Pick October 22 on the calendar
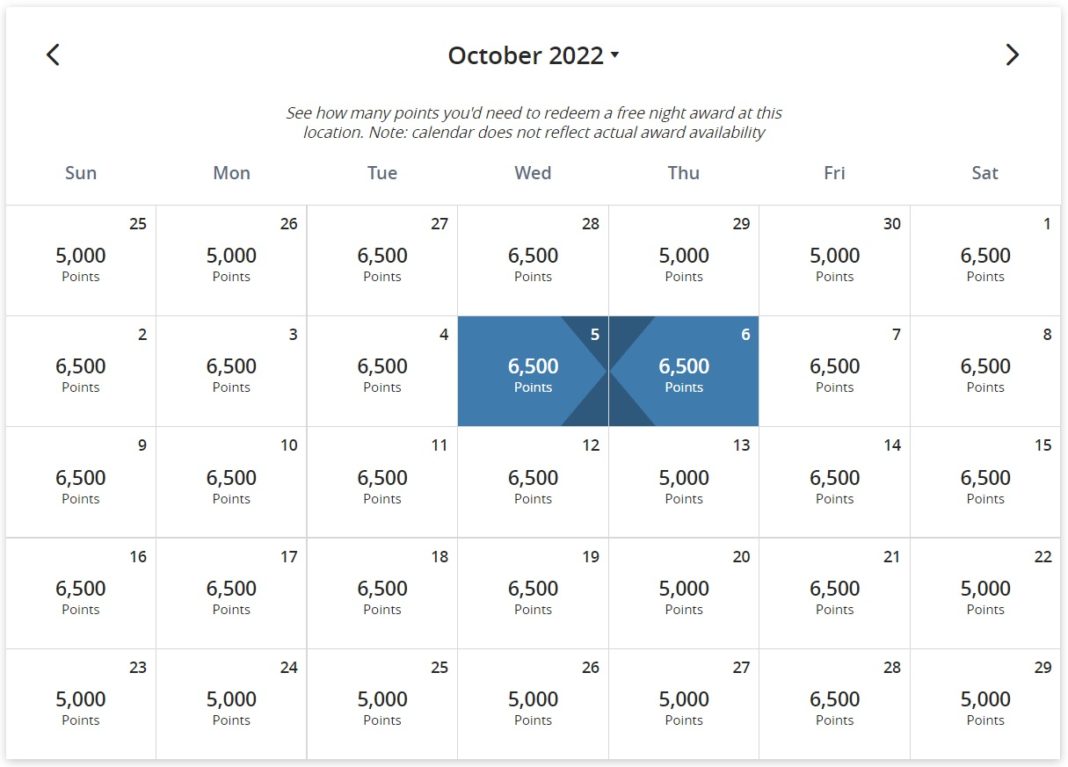 click(985, 592)
